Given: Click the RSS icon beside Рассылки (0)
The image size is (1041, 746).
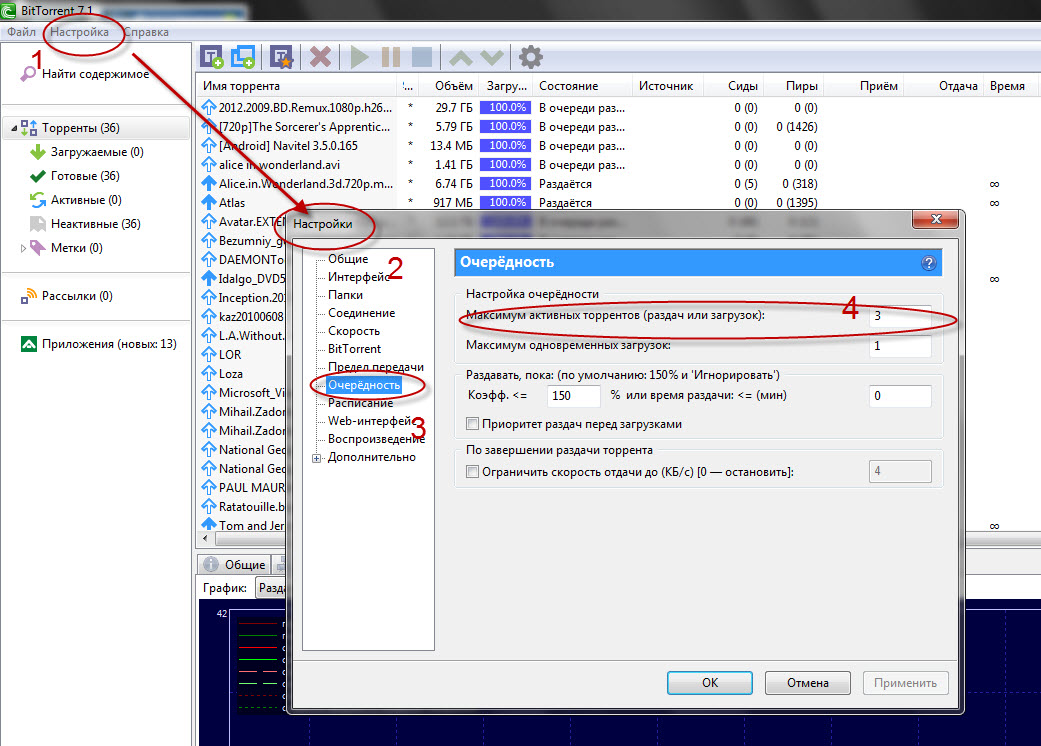Looking at the screenshot, I should [x=29, y=296].
